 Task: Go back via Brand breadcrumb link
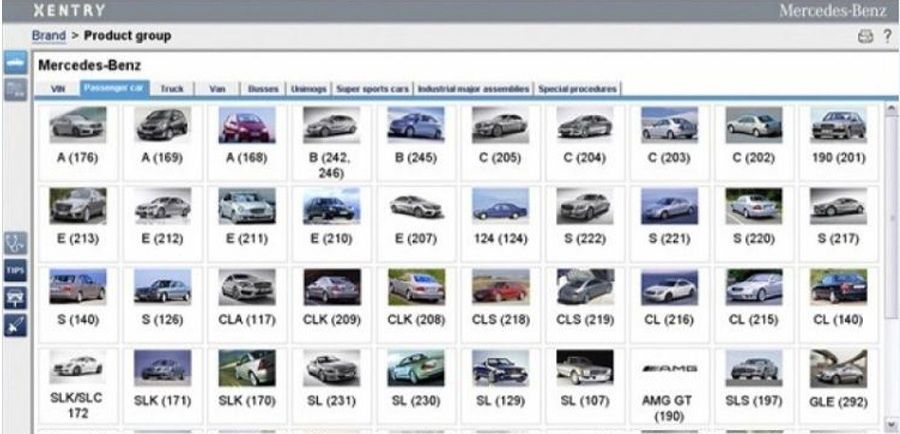tap(49, 36)
